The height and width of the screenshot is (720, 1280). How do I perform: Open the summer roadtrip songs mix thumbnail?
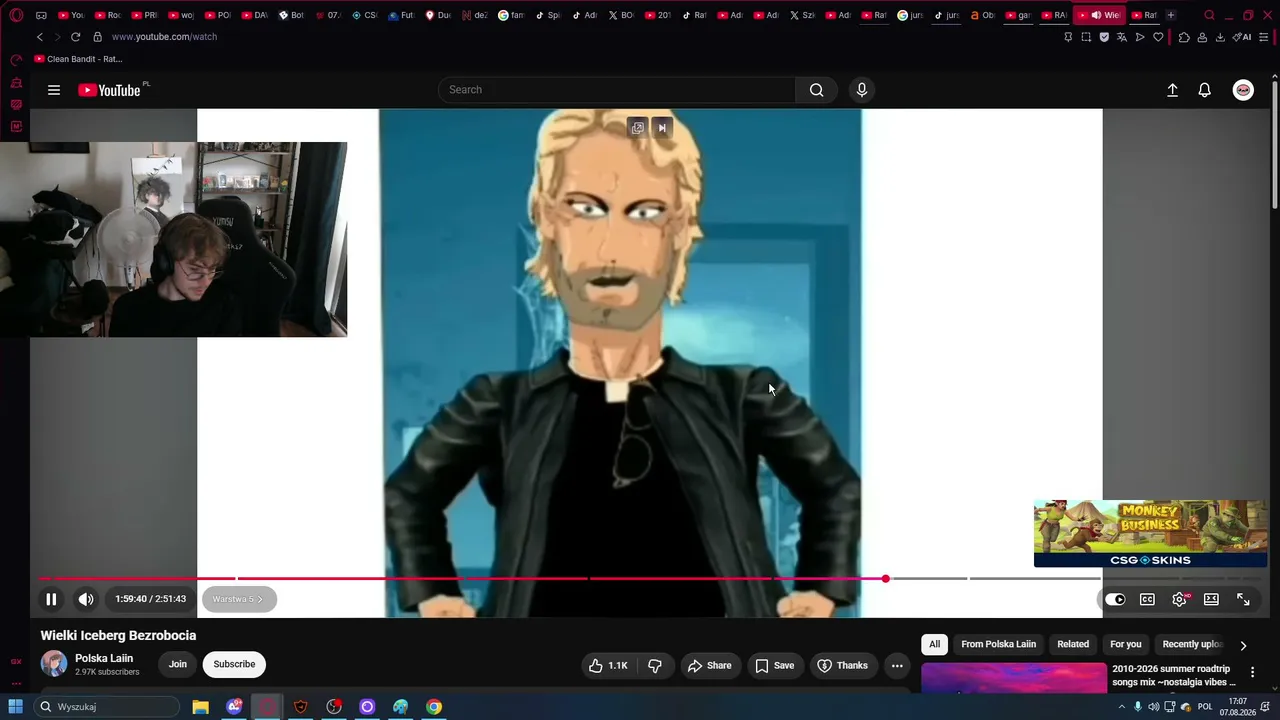[1014, 677]
